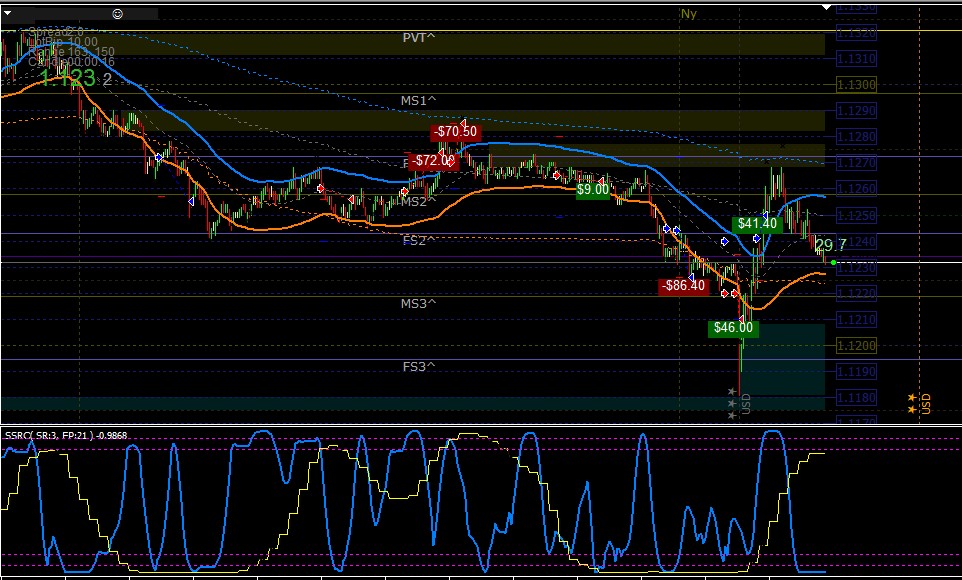
Task: Click the 1.1190 price axis label
Action: pos(856,372)
